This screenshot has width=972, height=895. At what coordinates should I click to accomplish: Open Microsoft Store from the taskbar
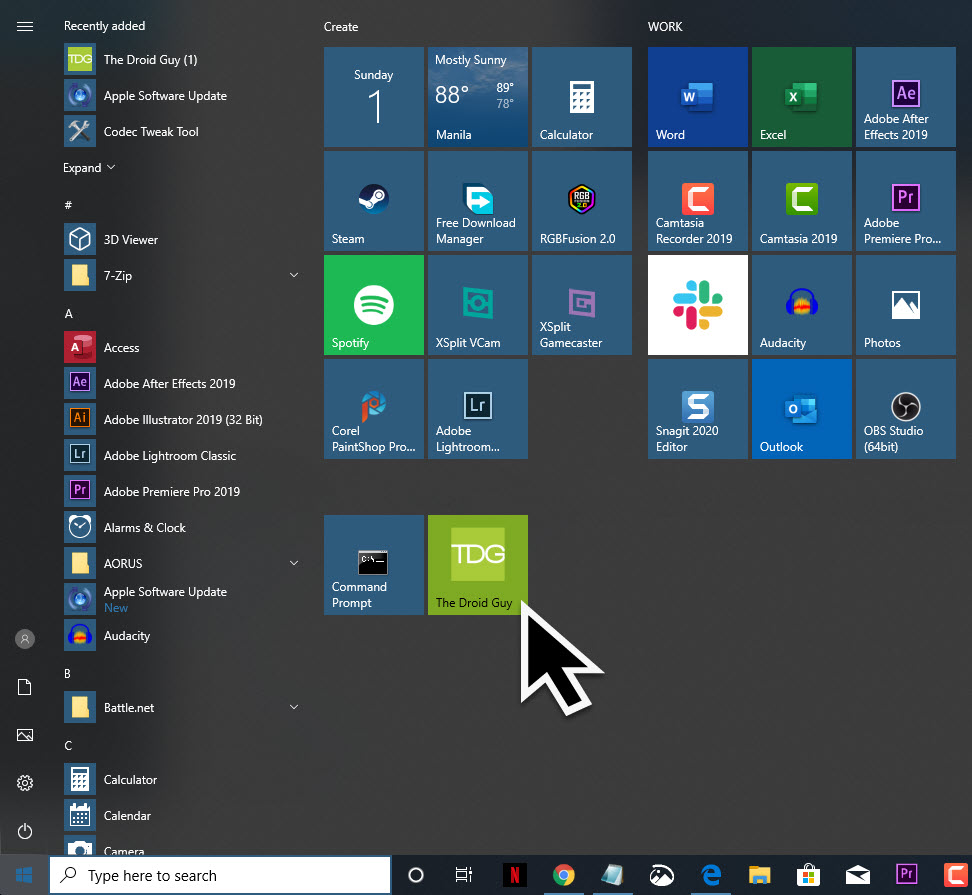coord(808,875)
